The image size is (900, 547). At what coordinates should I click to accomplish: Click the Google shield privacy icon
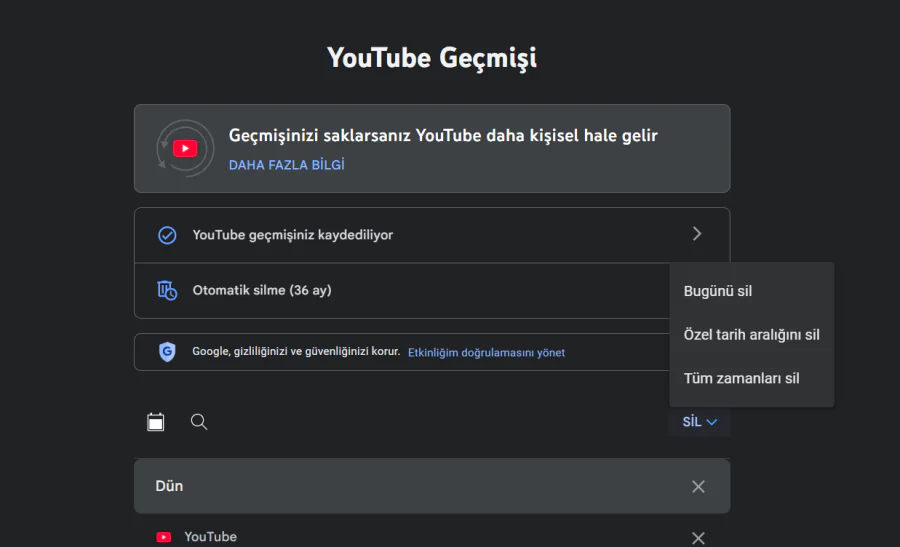pyautogui.click(x=167, y=352)
